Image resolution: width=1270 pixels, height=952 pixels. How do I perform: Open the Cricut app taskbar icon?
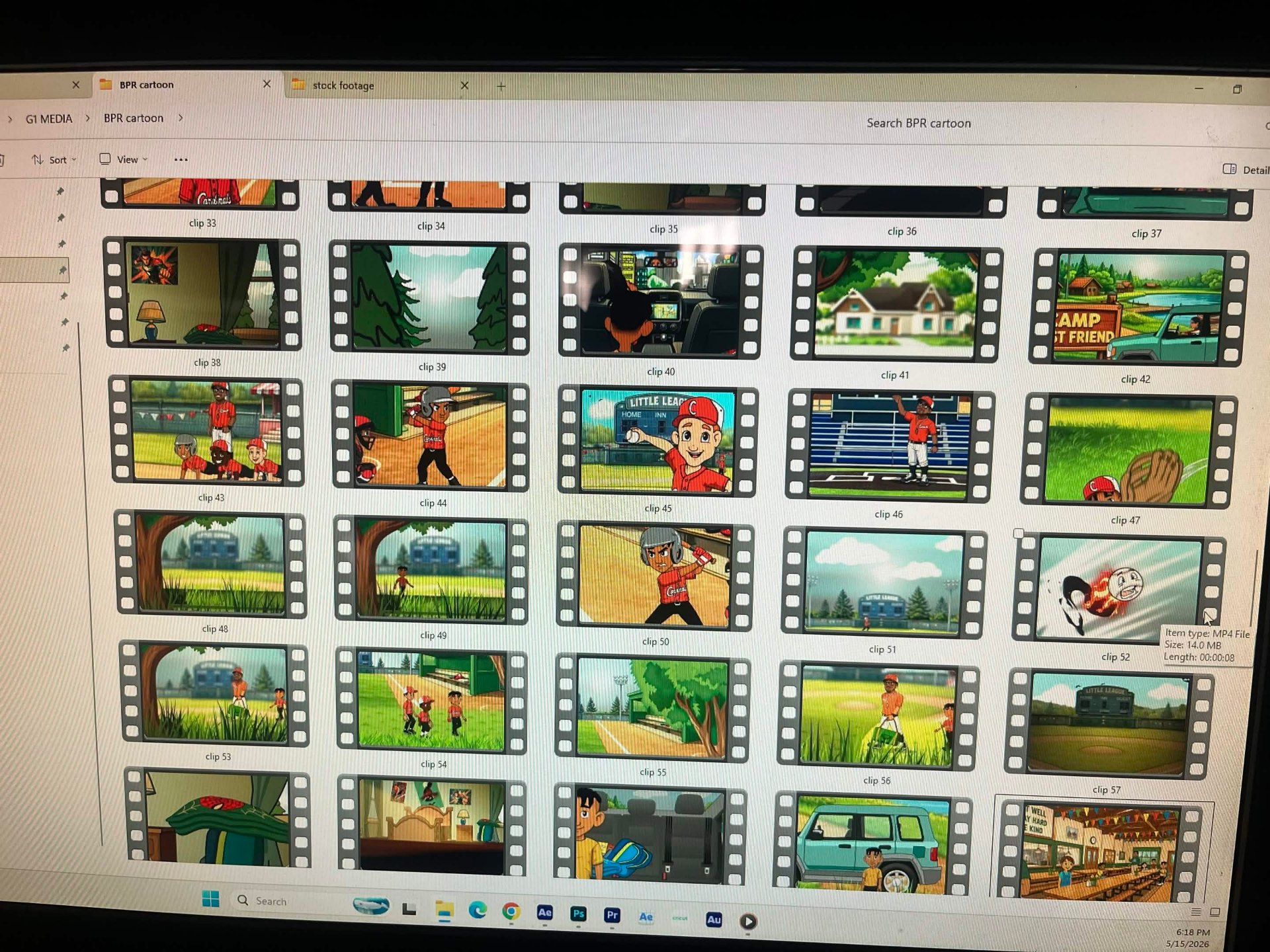pos(680,918)
